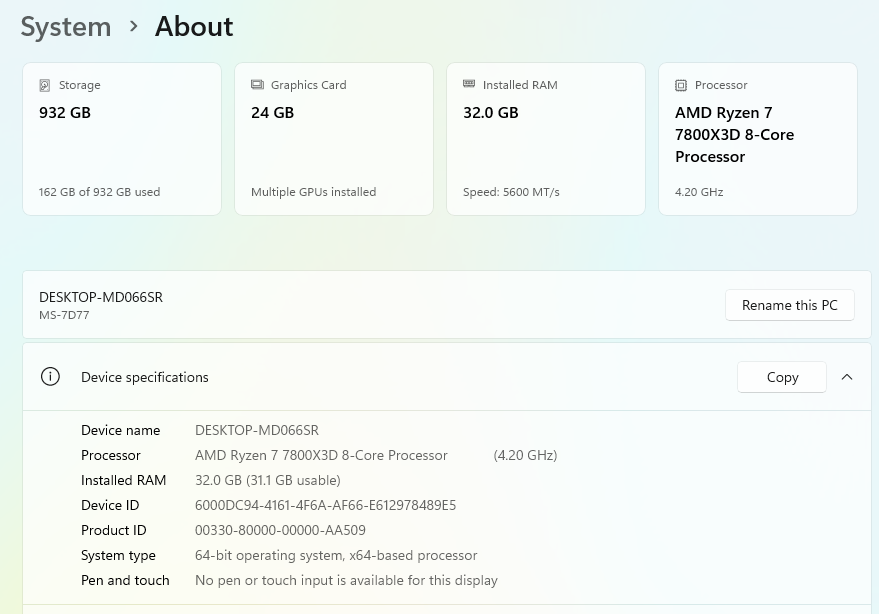The height and width of the screenshot is (614, 879).
Task: Collapse the Device specifications section
Action: tap(847, 377)
